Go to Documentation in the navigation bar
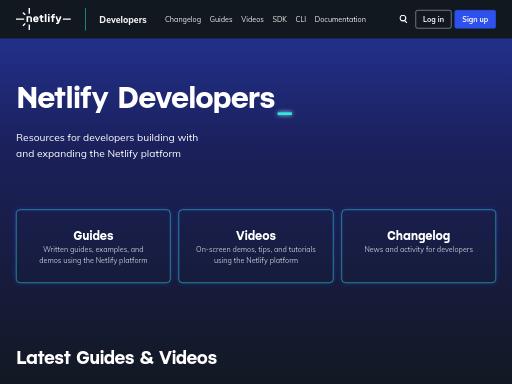The height and width of the screenshot is (384, 512). pyautogui.click(x=340, y=19)
